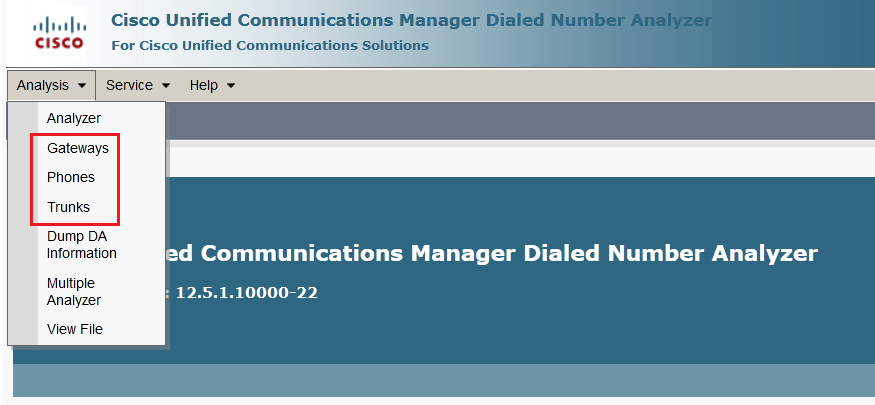Select Analyzer from the Analysis menu
Image resolution: width=875 pixels, height=405 pixels.
click(74, 118)
